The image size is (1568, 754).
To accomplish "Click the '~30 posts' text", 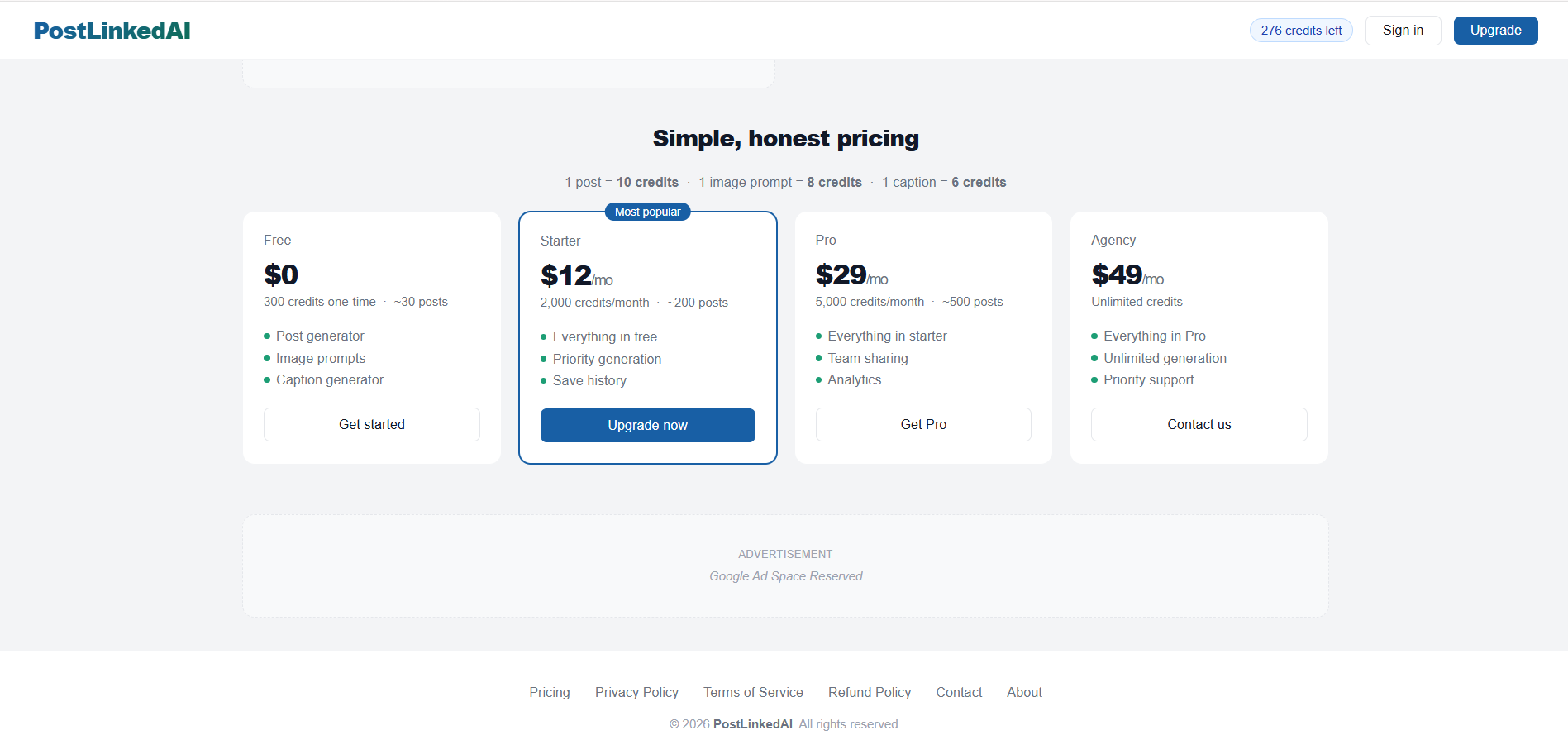I will tap(421, 302).
